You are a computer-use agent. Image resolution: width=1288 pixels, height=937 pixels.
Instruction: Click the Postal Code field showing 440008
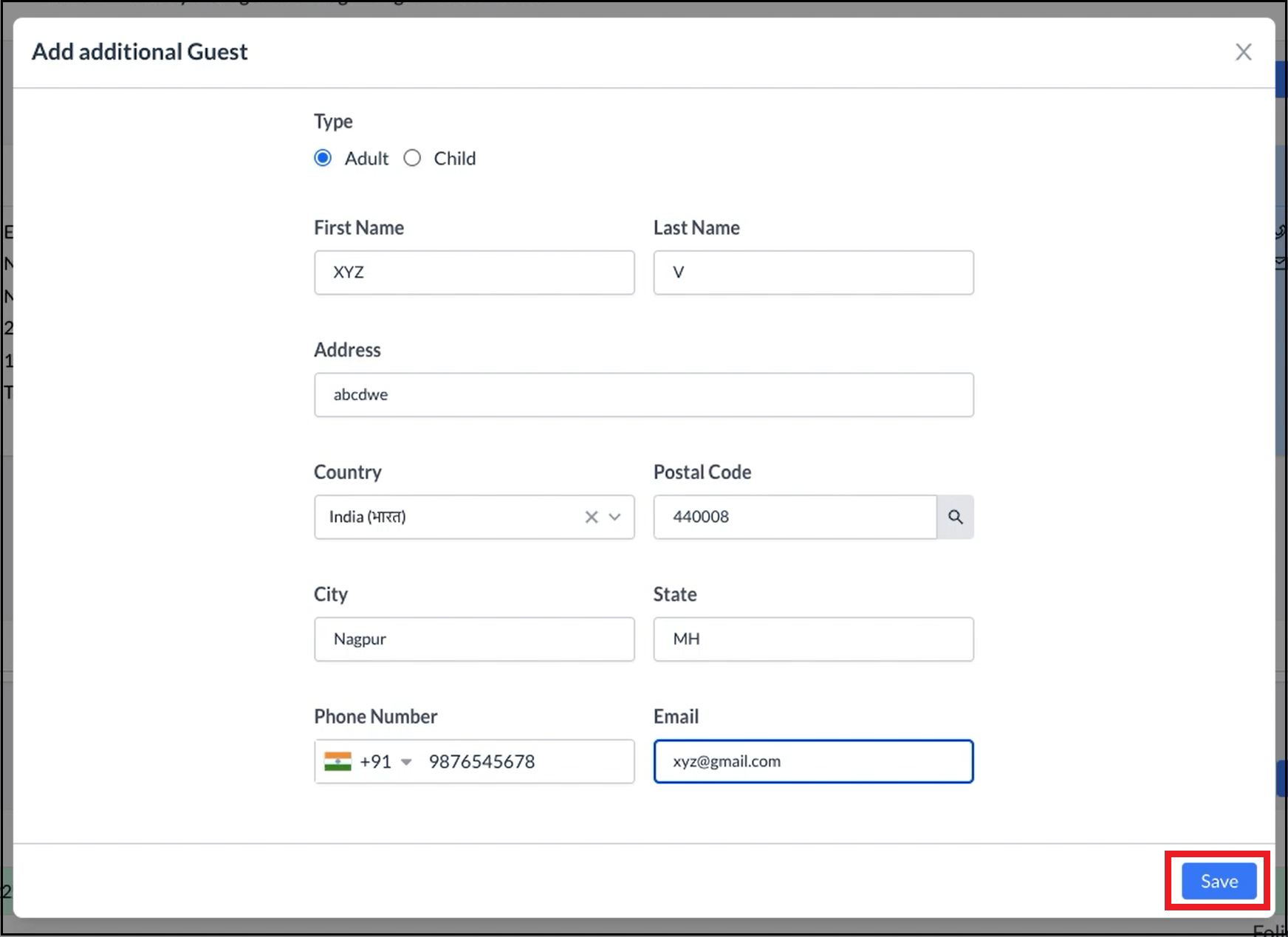[x=794, y=517]
